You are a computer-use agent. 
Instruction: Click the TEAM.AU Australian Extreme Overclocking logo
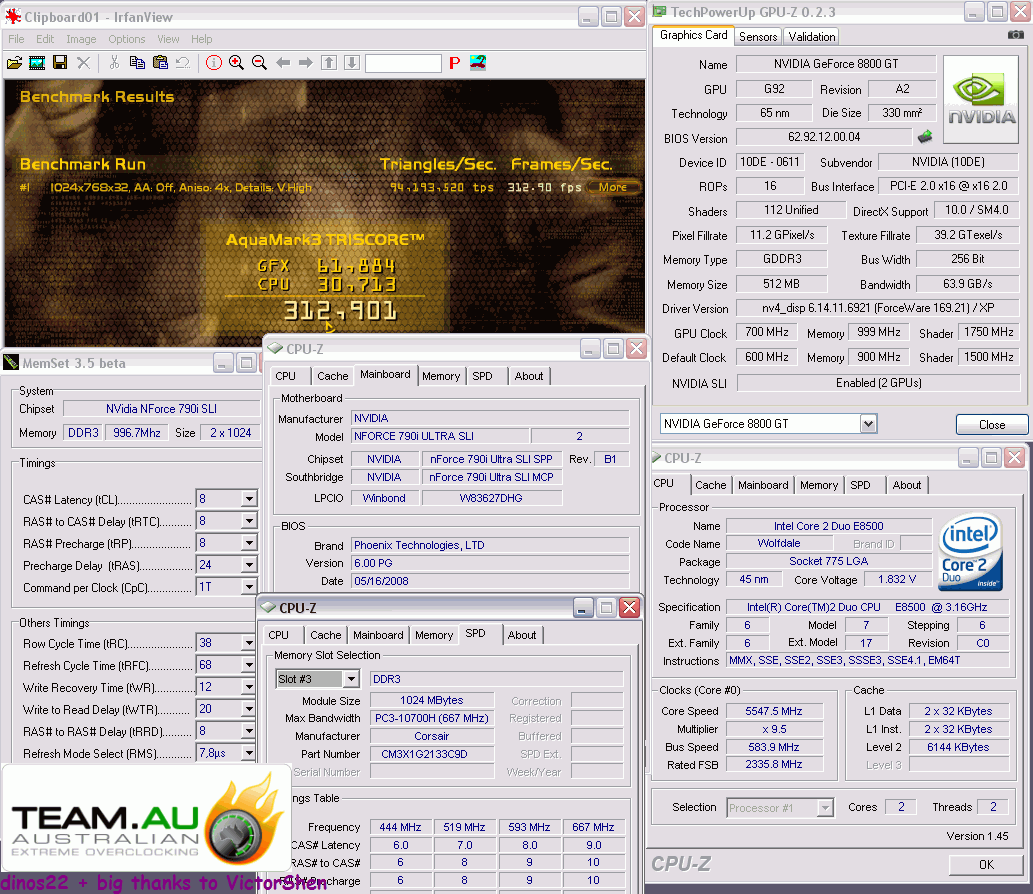point(146,819)
